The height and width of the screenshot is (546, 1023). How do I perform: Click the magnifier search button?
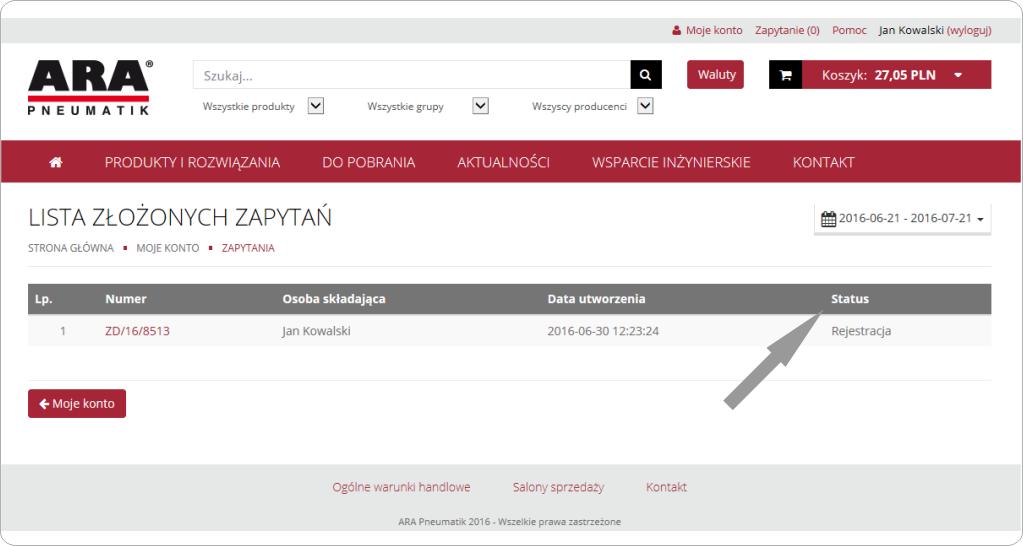click(646, 75)
